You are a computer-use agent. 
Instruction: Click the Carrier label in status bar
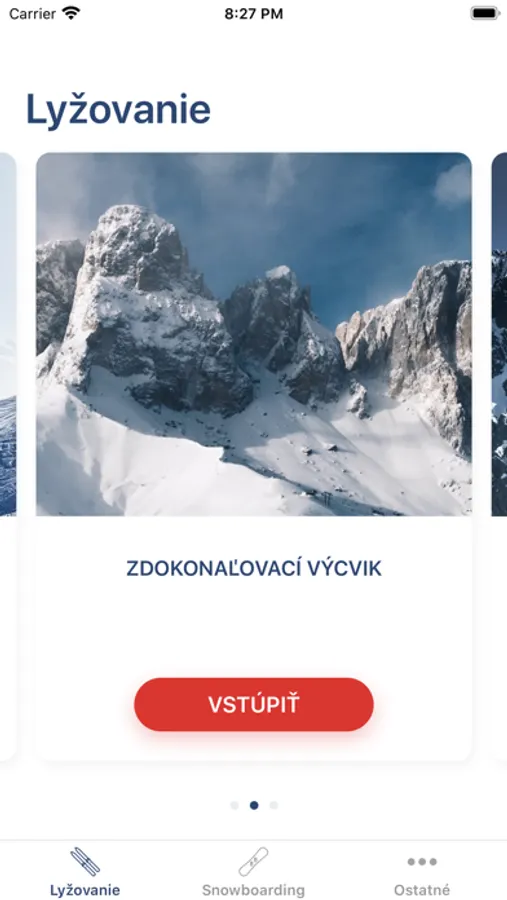tap(33, 13)
